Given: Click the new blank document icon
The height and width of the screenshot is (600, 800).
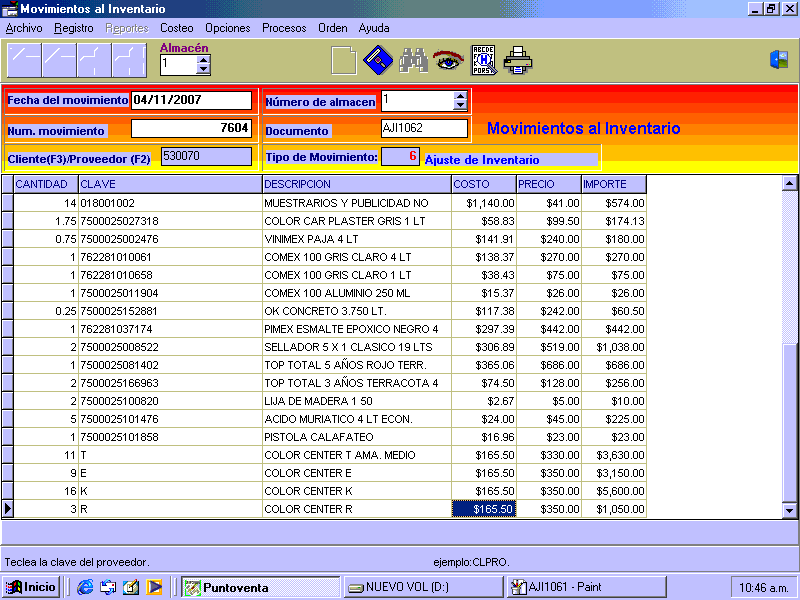Looking at the screenshot, I should (x=343, y=61).
